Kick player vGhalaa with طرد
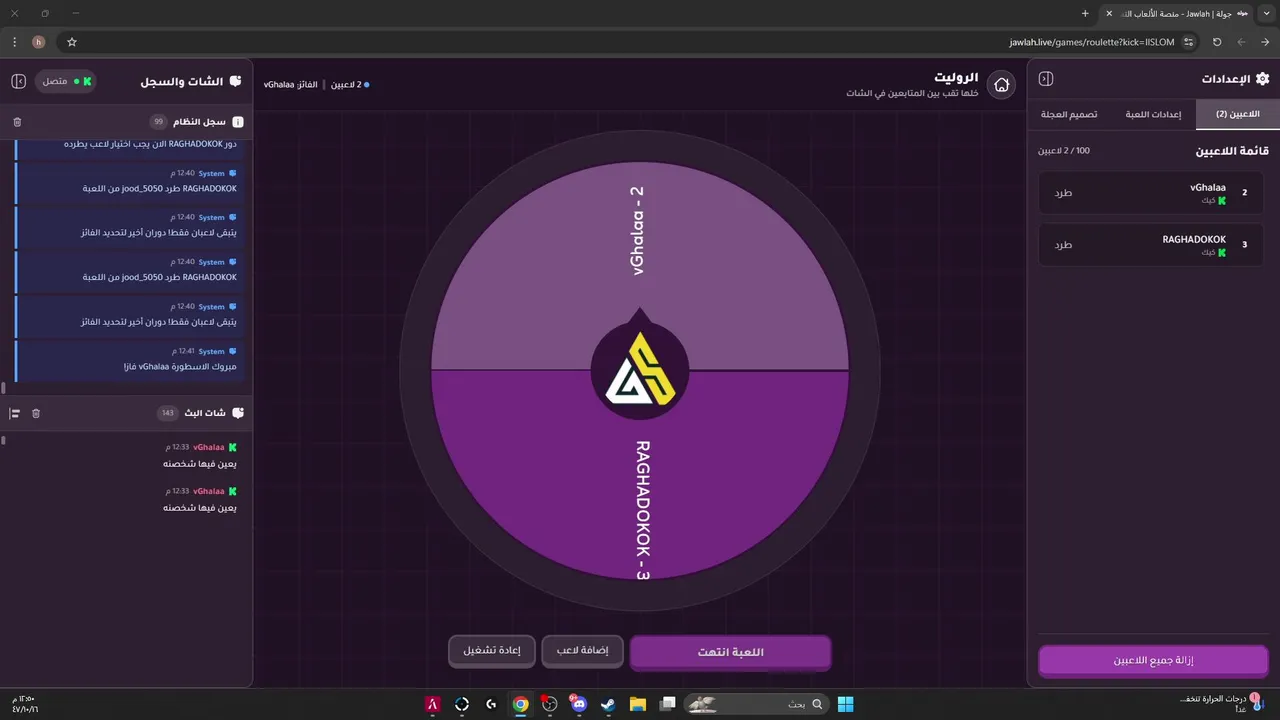Viewport: 1280px width, 720px height. click(x=1063, y=193)
